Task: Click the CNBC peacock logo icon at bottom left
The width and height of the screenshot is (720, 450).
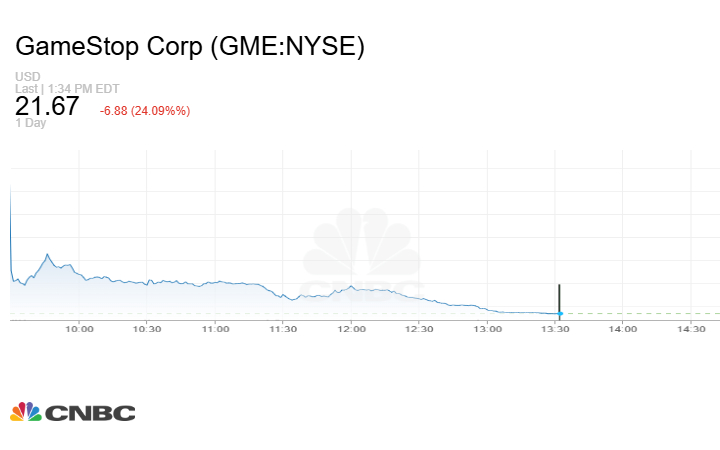Action: point(25,412)
